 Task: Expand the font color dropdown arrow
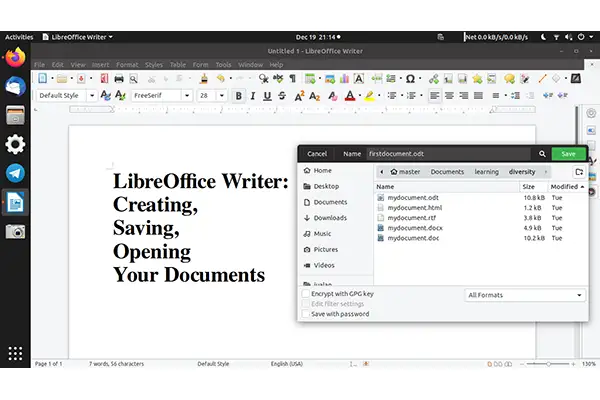point(360,96)
